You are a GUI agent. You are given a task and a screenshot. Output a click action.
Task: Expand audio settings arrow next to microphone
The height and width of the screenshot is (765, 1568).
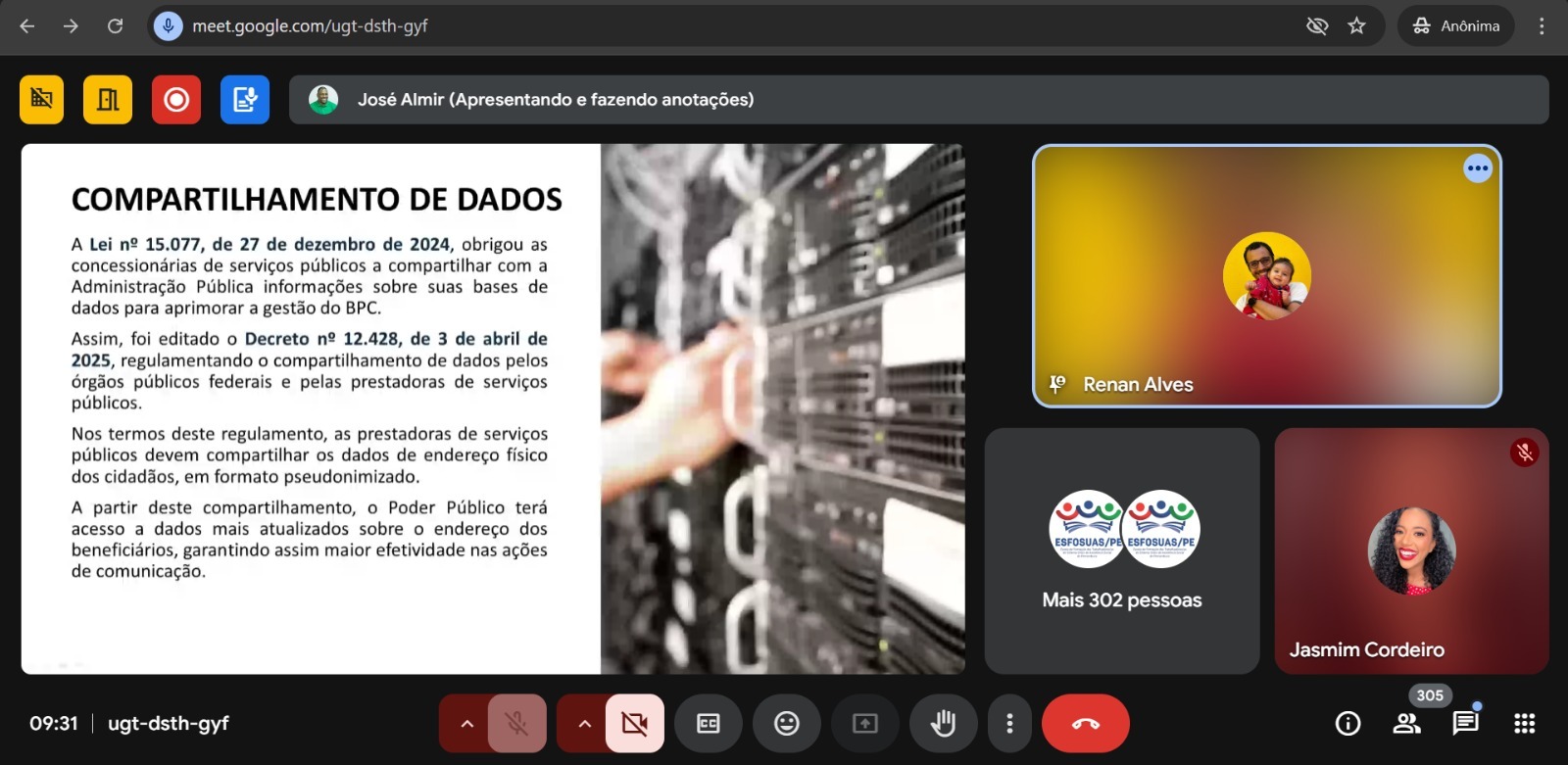click(x=467, y=724)
